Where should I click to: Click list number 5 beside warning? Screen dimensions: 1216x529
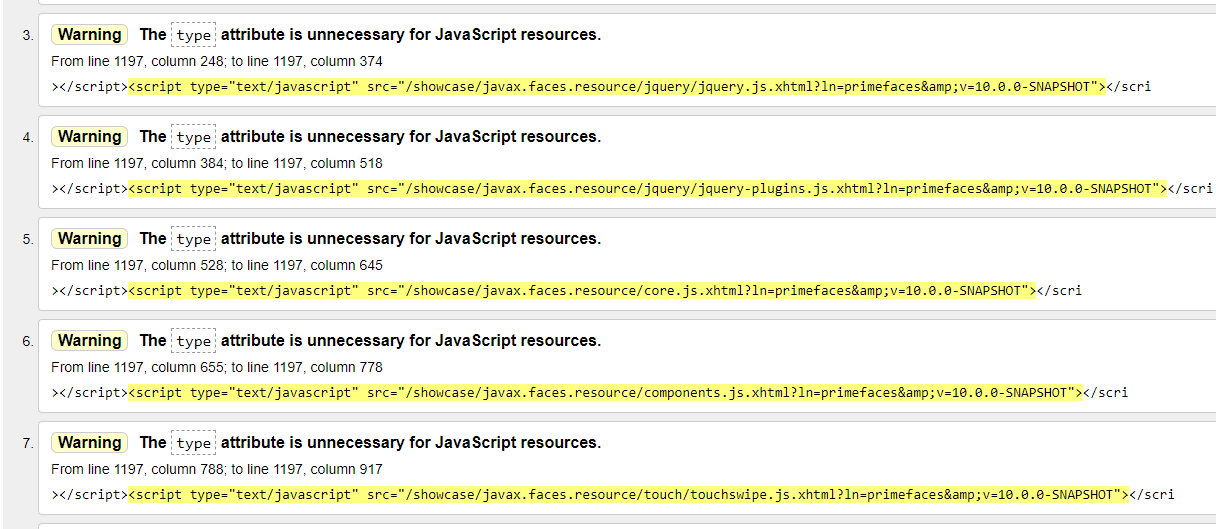tap(27, 240)
